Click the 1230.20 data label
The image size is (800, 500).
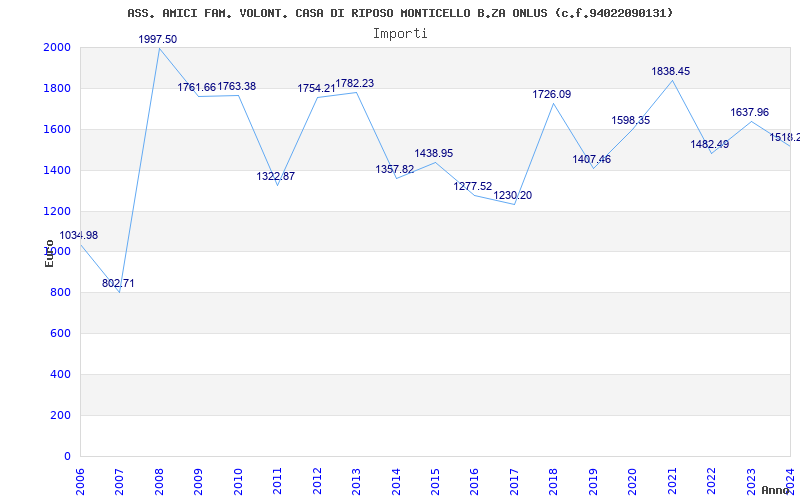click(x=512, y=196)
